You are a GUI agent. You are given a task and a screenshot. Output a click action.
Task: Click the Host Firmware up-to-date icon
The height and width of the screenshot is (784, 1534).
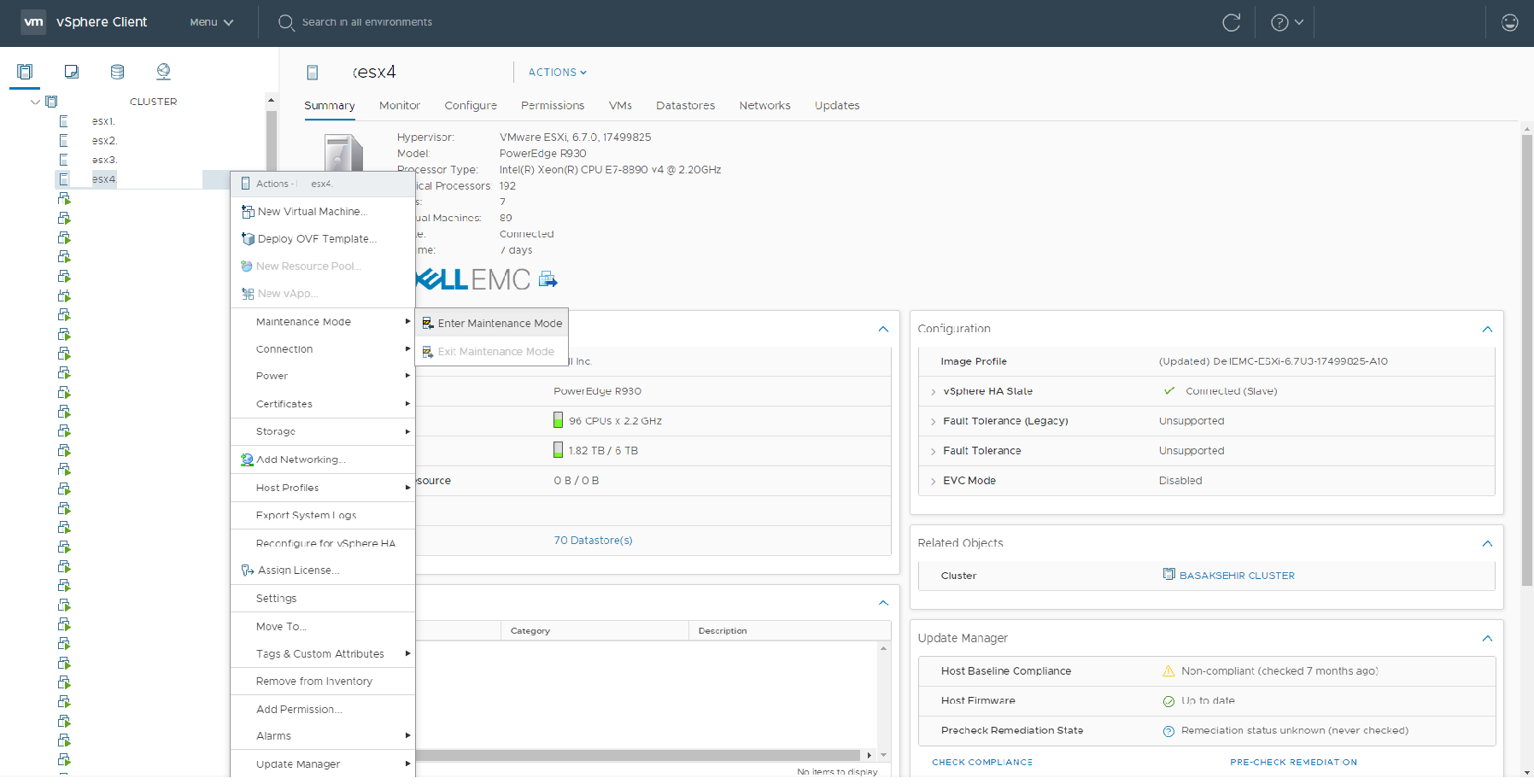point(1168,701)
